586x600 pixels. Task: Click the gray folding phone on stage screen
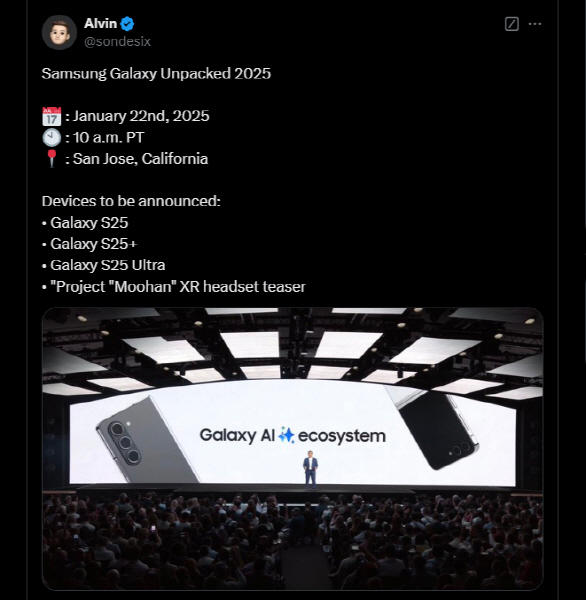point(146,439)
